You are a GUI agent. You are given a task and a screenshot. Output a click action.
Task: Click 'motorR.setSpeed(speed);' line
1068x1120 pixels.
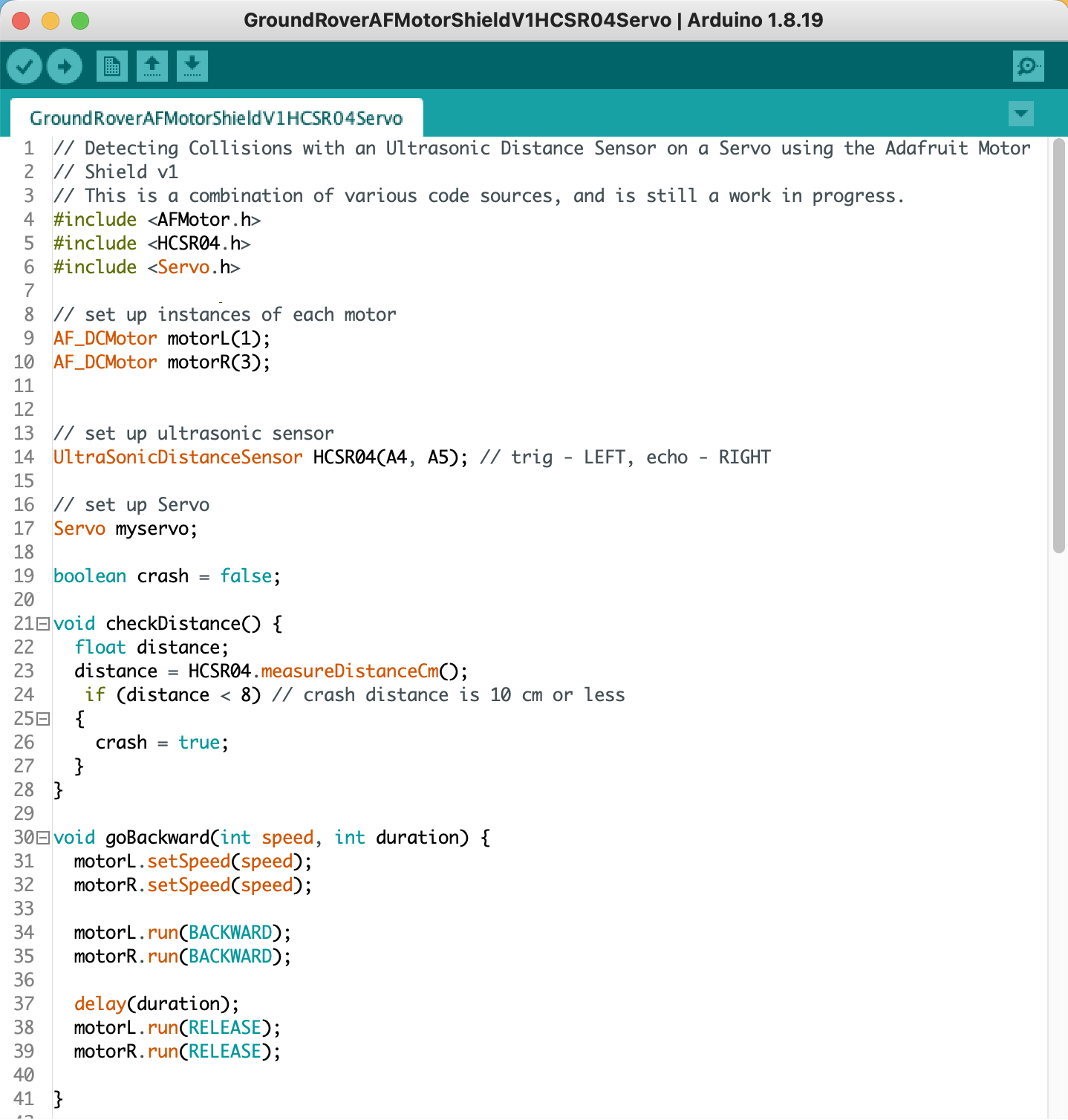click(x=193, y=885)
